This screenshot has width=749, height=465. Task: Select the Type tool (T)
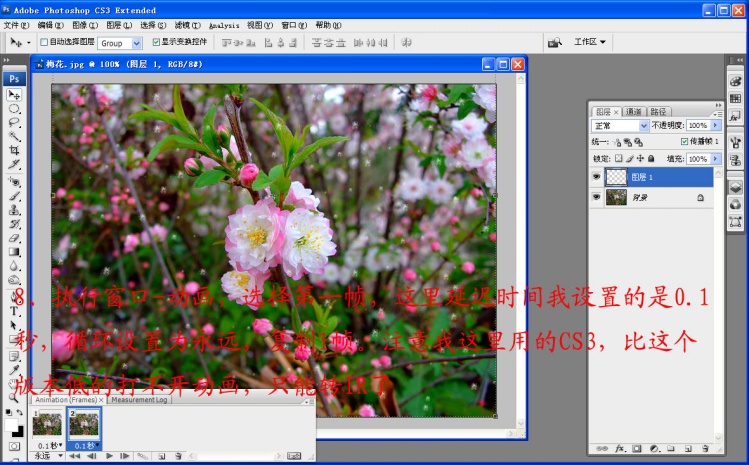pyautogui.click(x=14, y=311)
